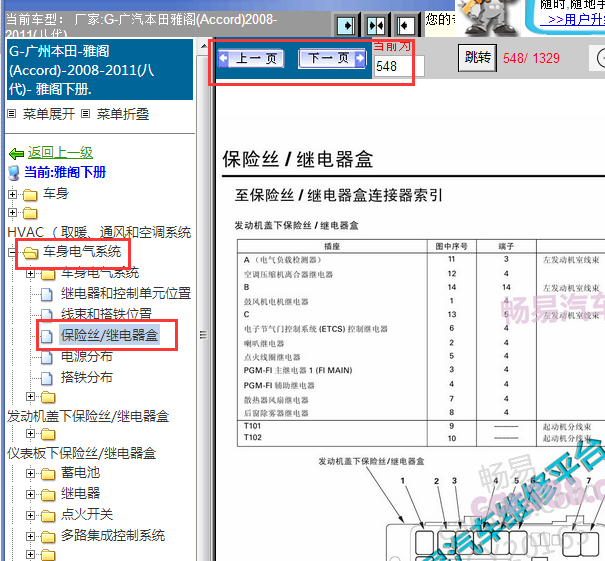The image size is (605, 561).
Task: Click 图中序号 column header in table
Action: click(x=451, y=246)
